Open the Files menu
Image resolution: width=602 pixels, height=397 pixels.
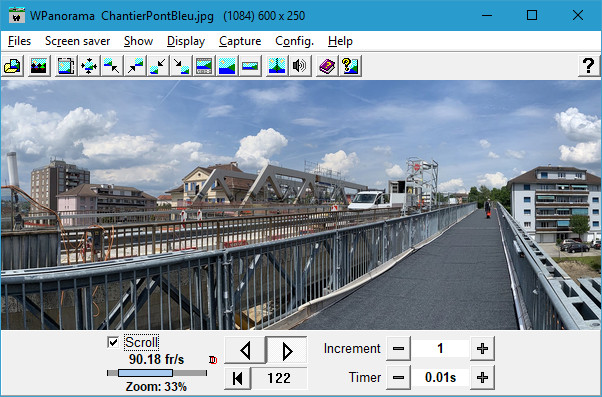[19, 41]
